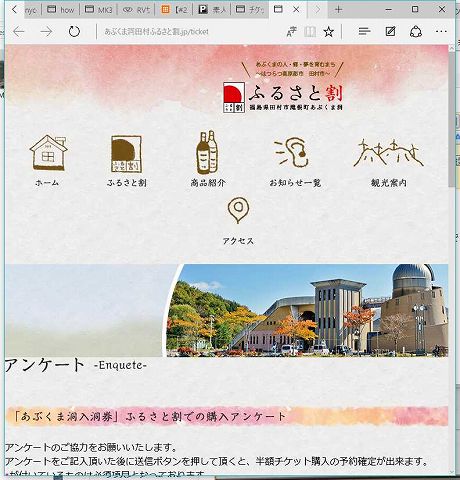Switch to the 'how' tab
This screenshot has height=480, width=460.
pos(61,10)
